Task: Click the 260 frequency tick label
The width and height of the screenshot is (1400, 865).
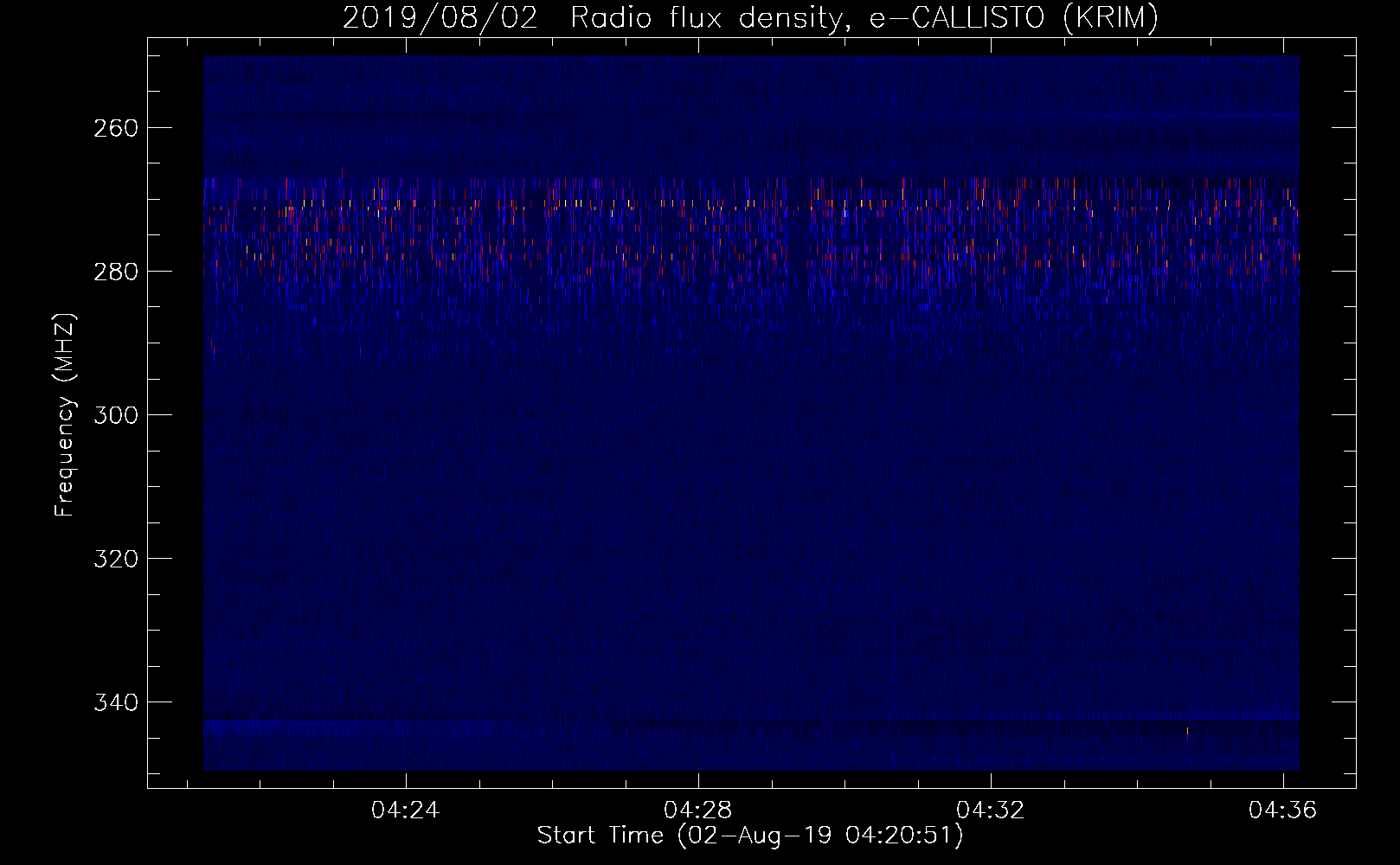Action: [x=115, y=128]
